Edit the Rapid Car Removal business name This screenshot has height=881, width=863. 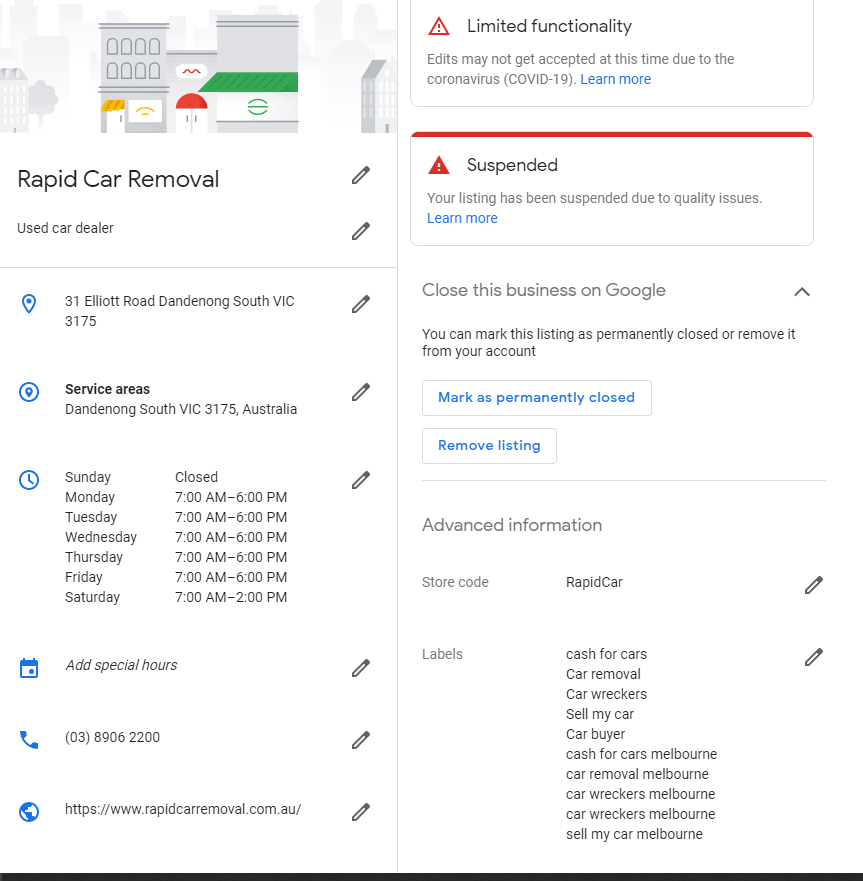click(361, 175)
